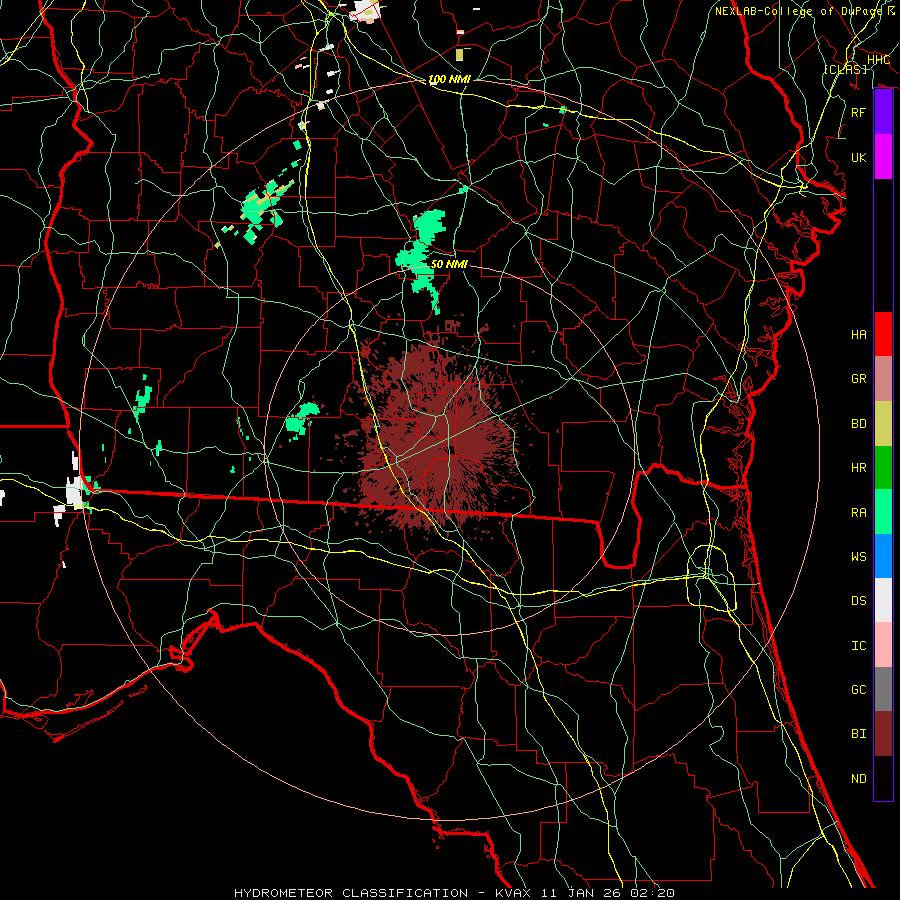Viewport: 900px width, 900px height.
Task: Click the purple RF legend color swatch
Action: [883, 112]
